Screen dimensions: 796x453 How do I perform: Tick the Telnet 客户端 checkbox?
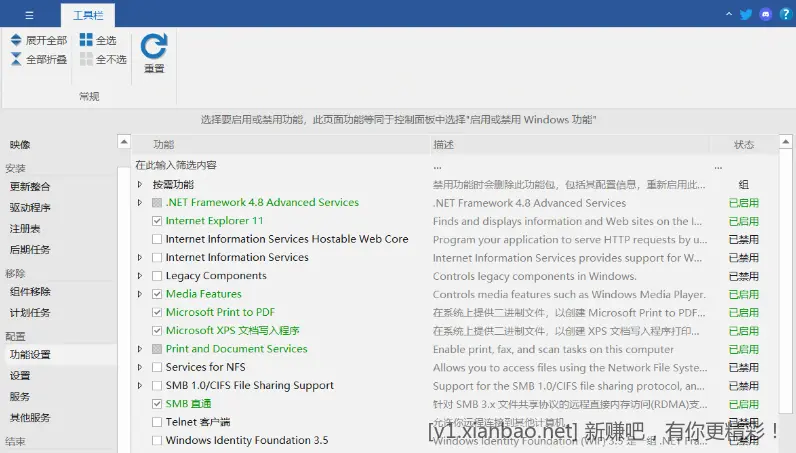click(x=157, y=422)
